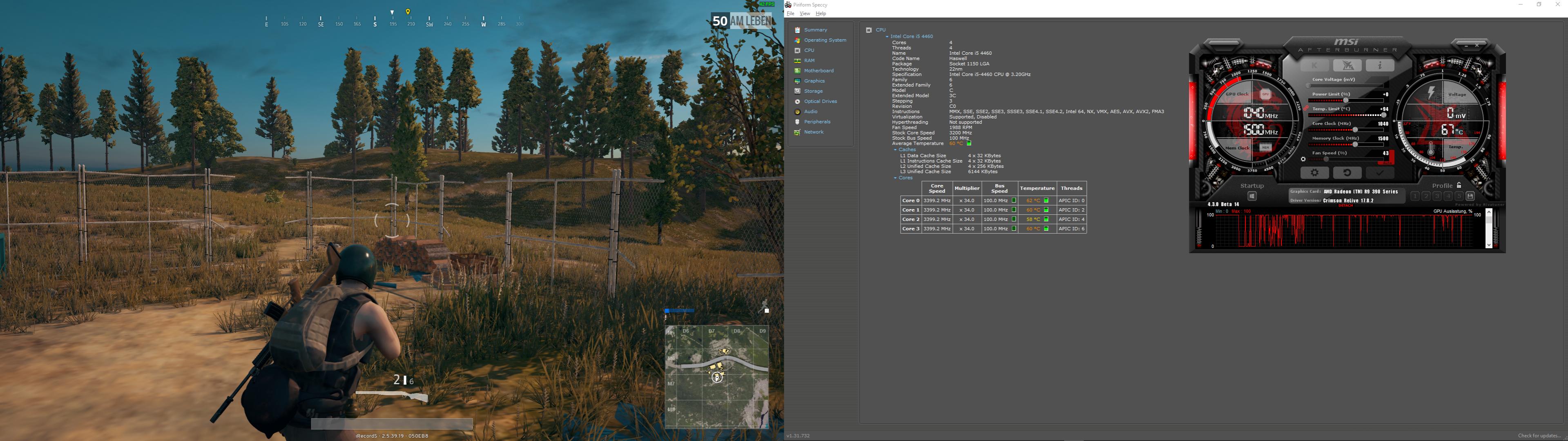Click the Power Limit slider handle
This screenshot has width=1568, height=441.
tap(1345, 100)
